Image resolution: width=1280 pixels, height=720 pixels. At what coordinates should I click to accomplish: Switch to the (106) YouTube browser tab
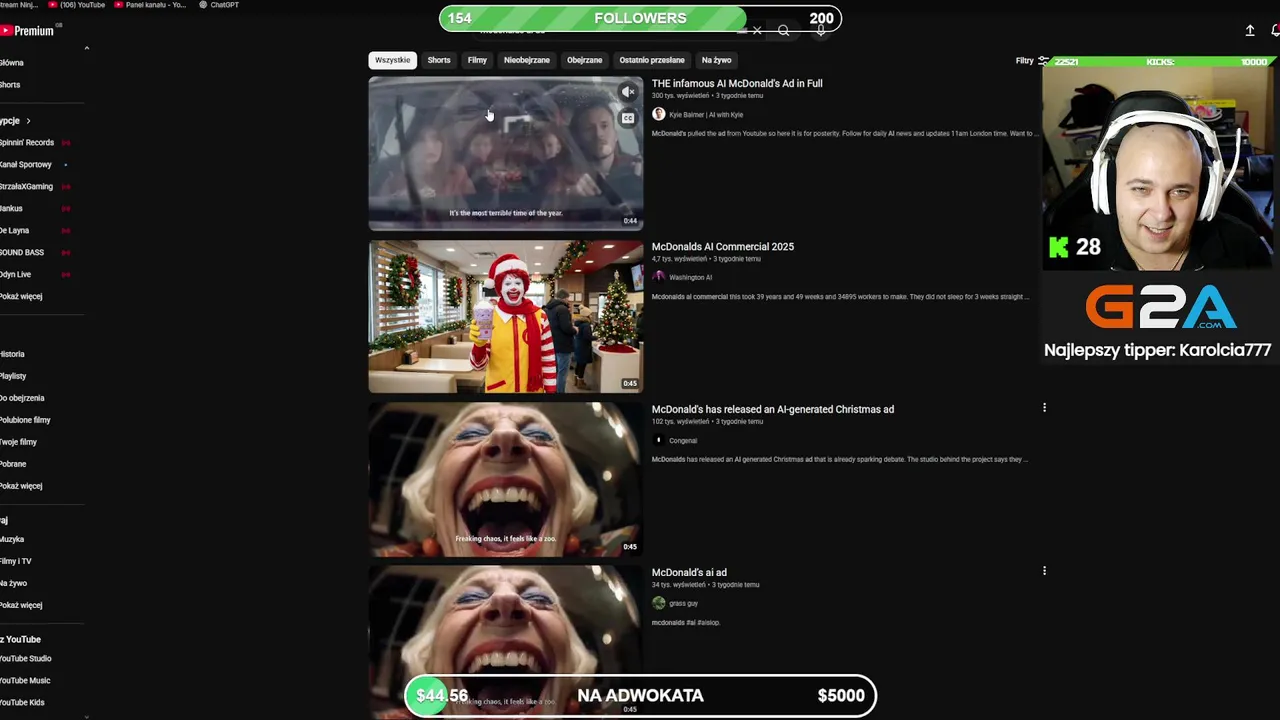point(78,5)
